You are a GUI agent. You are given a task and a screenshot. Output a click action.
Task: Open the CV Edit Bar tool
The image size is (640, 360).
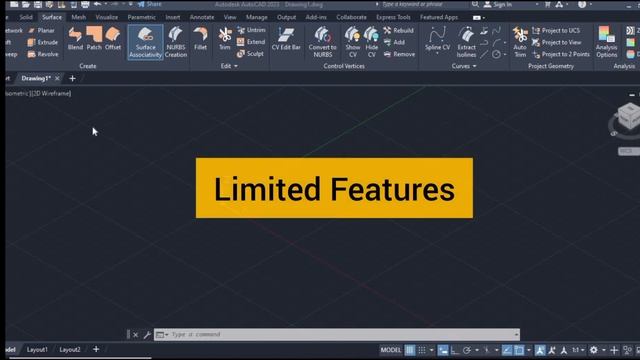pyautogui.click(x=286, y=39)
